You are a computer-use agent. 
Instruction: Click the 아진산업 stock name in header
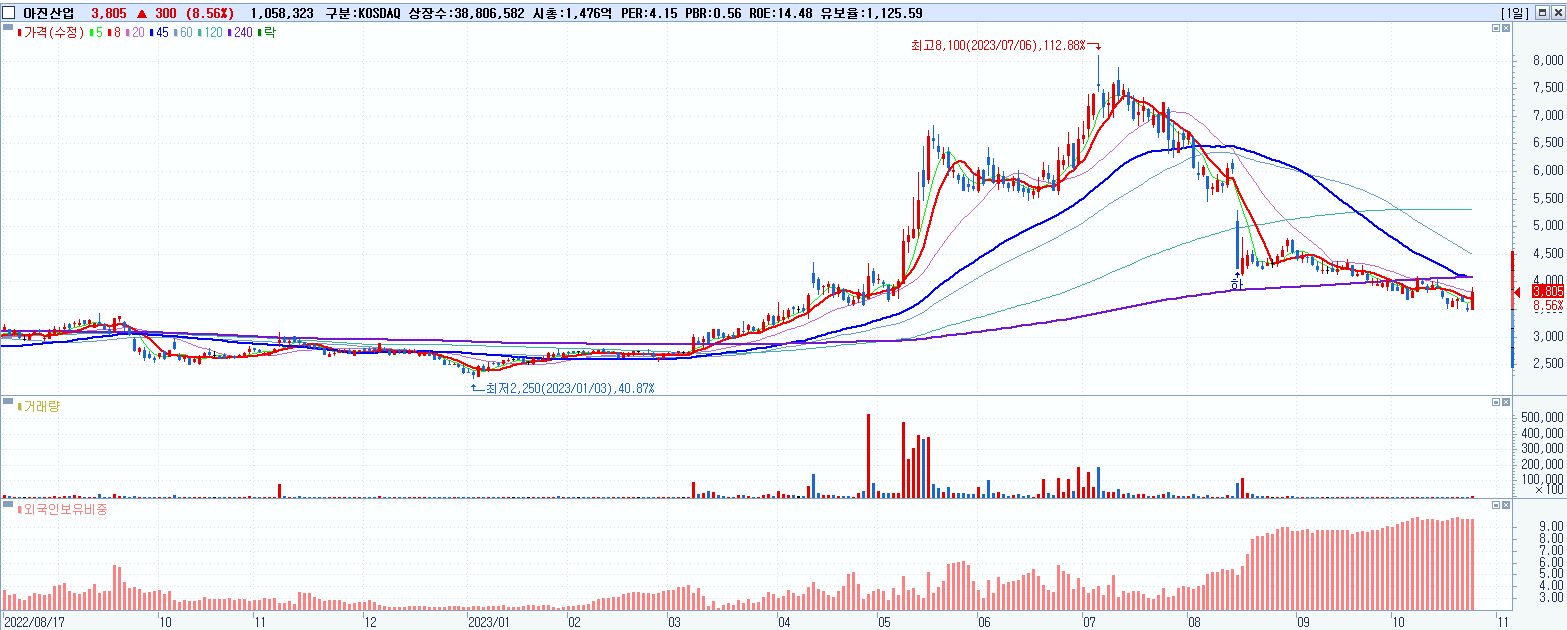click(47, 12)
